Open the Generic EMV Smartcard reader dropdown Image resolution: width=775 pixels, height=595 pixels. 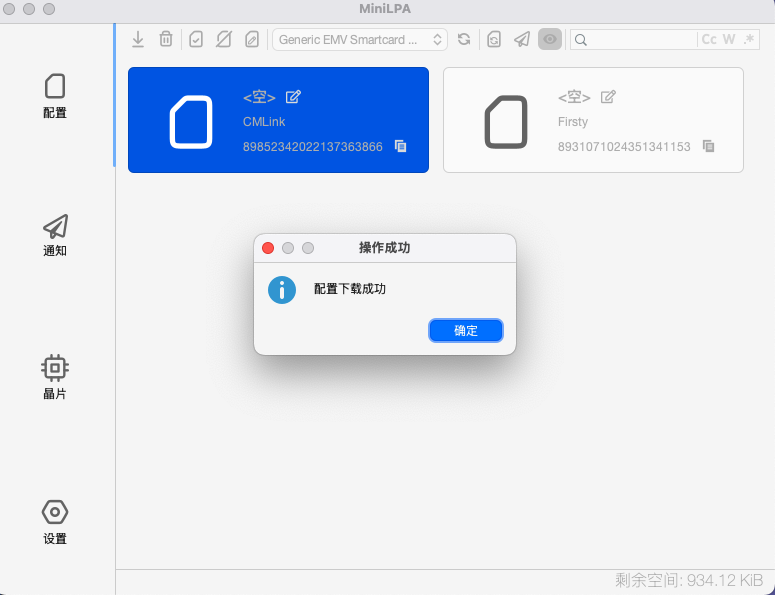point(360,39)
